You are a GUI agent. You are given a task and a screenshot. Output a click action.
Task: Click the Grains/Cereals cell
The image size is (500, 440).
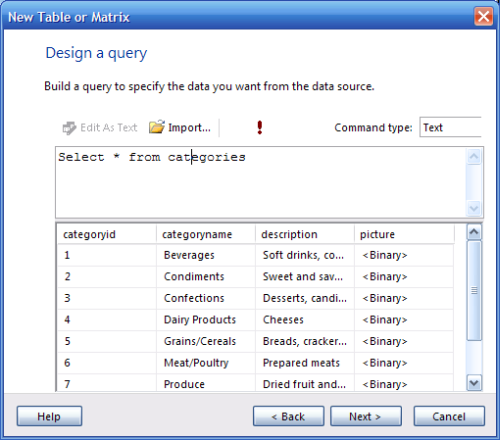point(206,341)
